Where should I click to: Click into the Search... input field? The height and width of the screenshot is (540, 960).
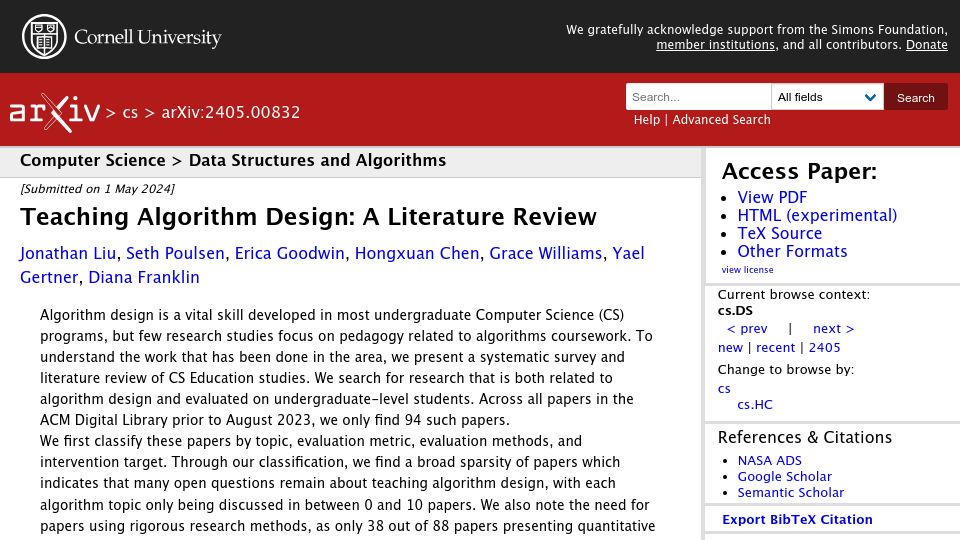(699, 97)
